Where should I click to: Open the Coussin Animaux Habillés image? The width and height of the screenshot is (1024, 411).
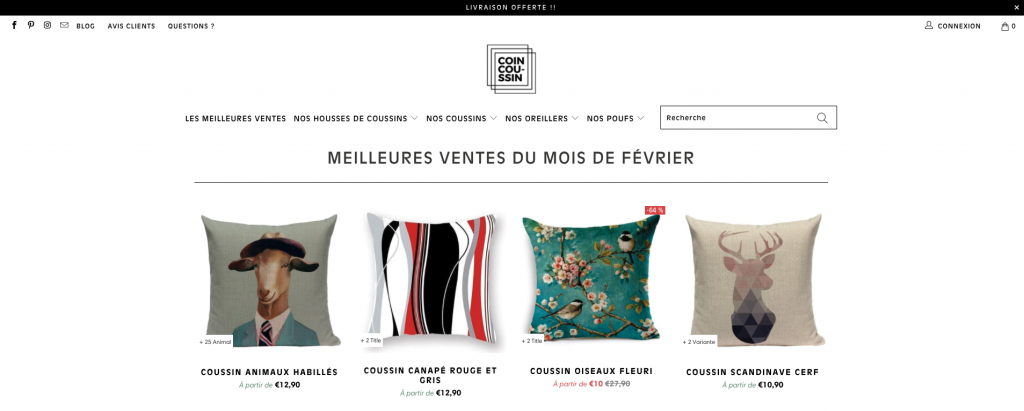(270, 280)
